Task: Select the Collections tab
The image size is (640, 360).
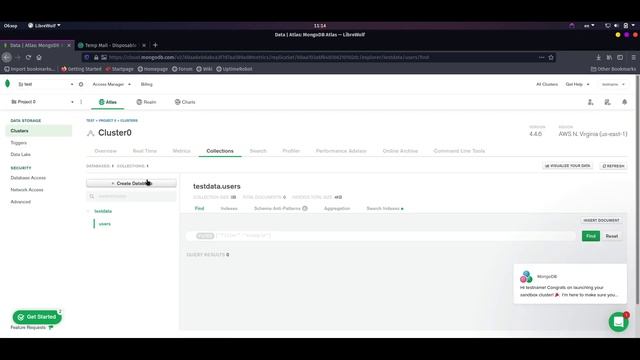Action: click(x=220, y=151)
